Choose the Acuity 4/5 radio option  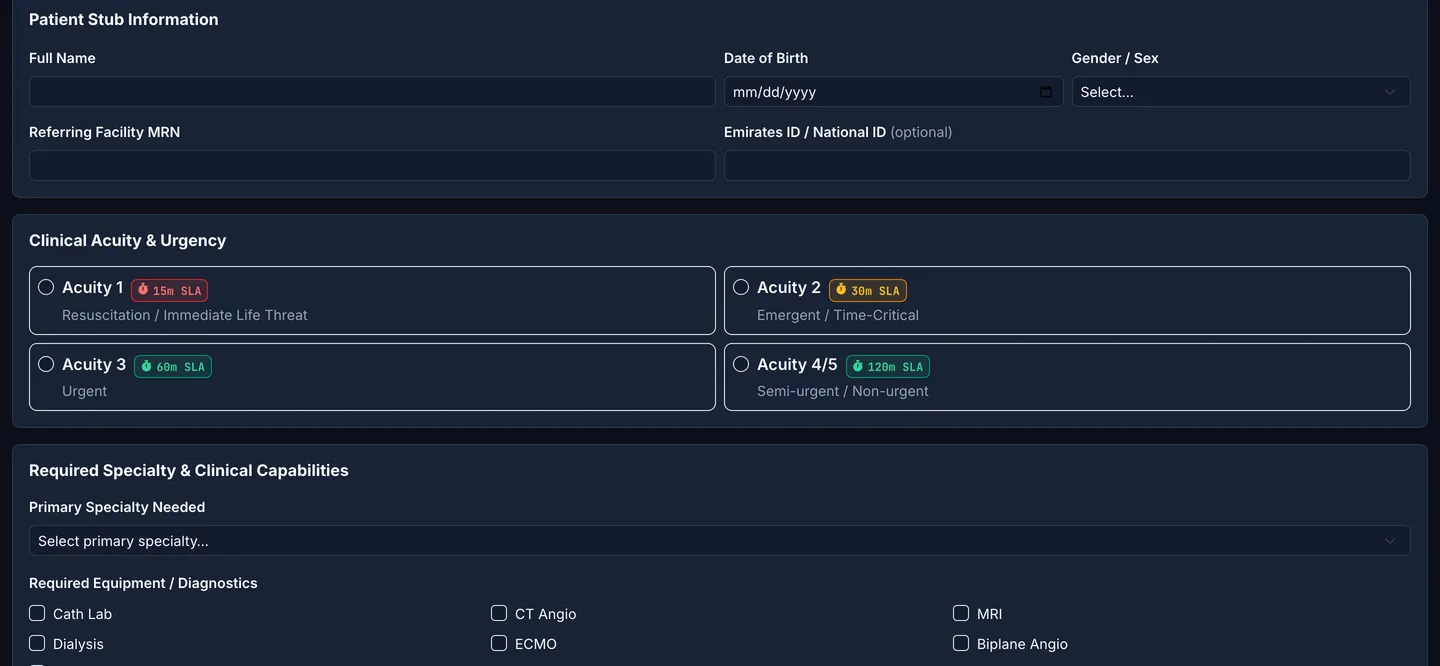741,364
